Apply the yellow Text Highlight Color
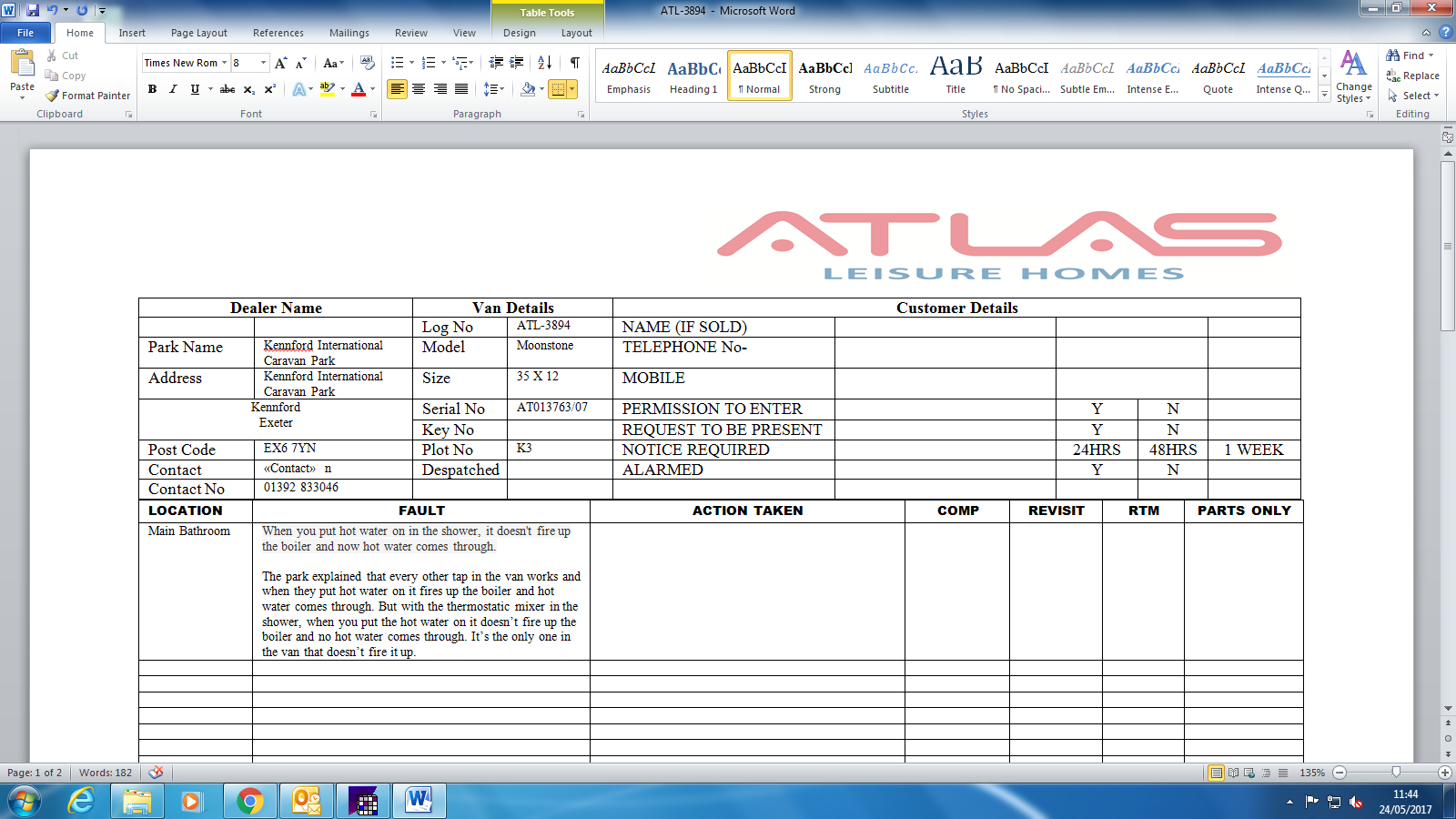 pos(327,89)
